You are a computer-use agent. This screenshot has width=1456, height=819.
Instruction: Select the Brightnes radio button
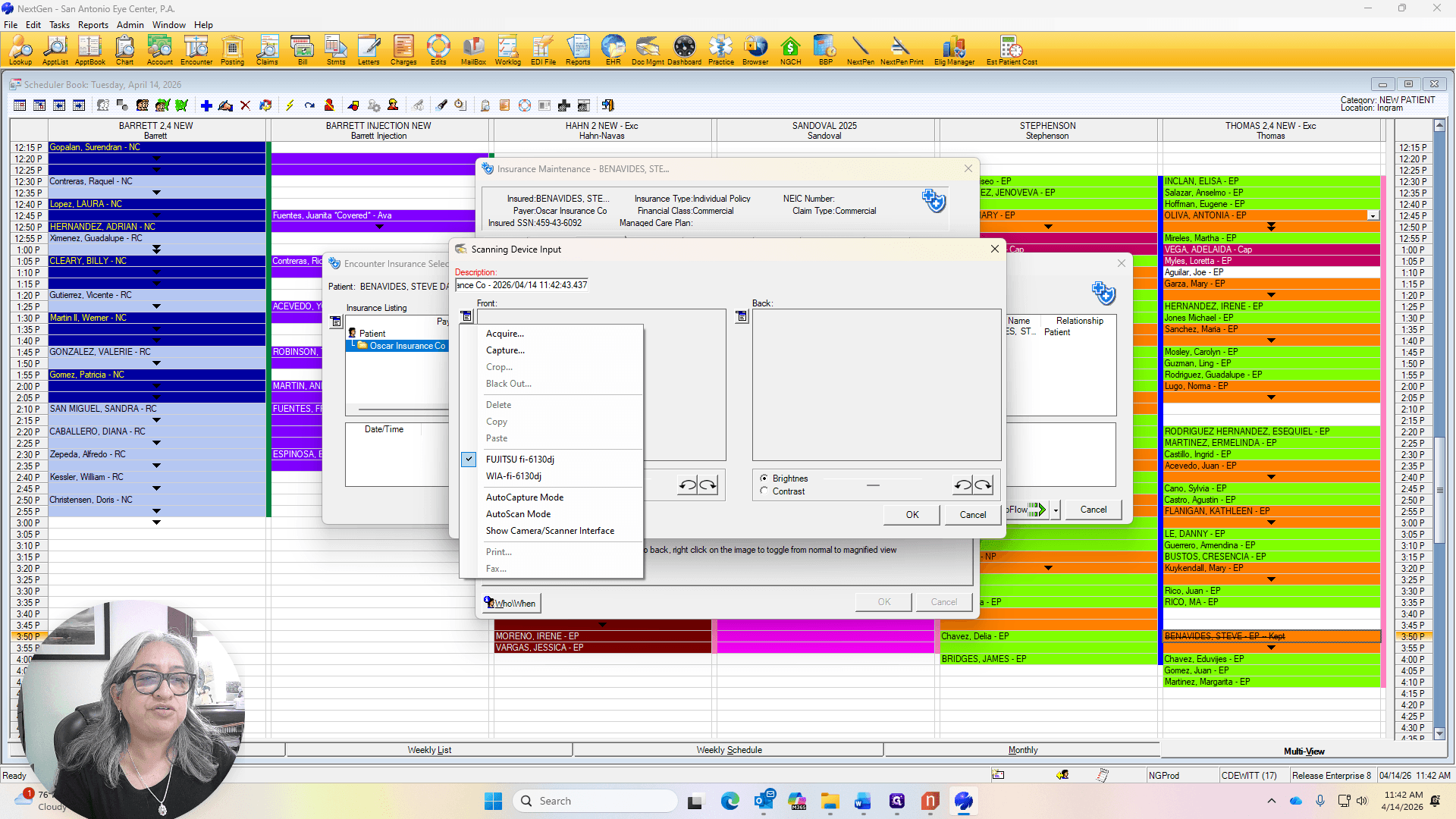(764, 478)
